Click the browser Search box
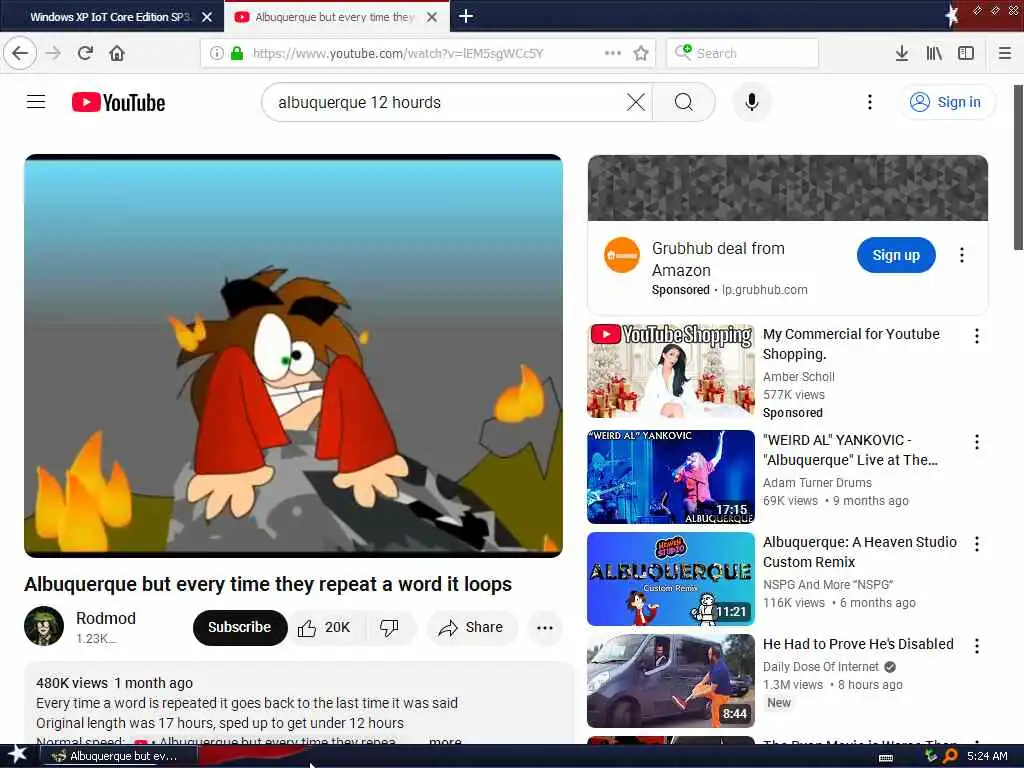This screenshot has width=1024, height=768. pos(742,53)
